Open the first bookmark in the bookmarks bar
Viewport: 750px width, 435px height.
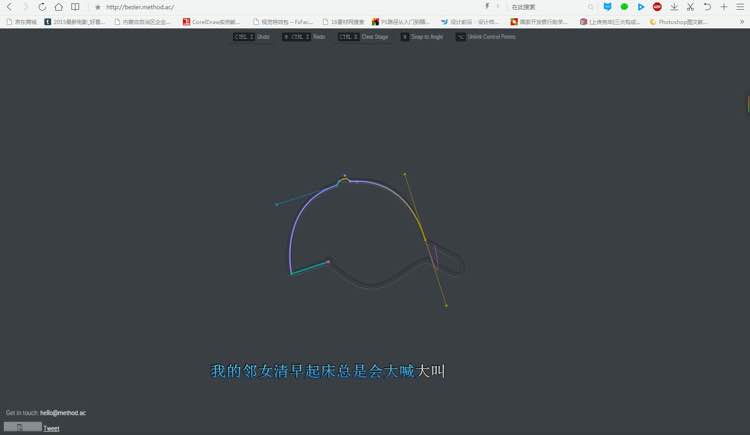[22, 22]
